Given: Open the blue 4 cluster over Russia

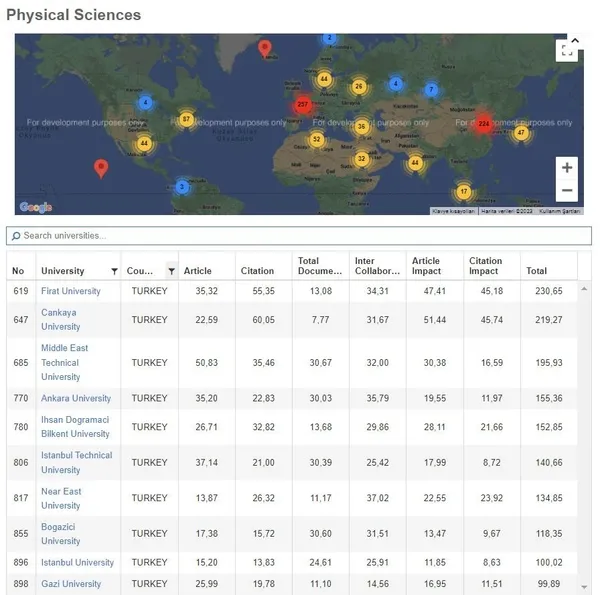Looking at the screenshot, I should point(396,84).
